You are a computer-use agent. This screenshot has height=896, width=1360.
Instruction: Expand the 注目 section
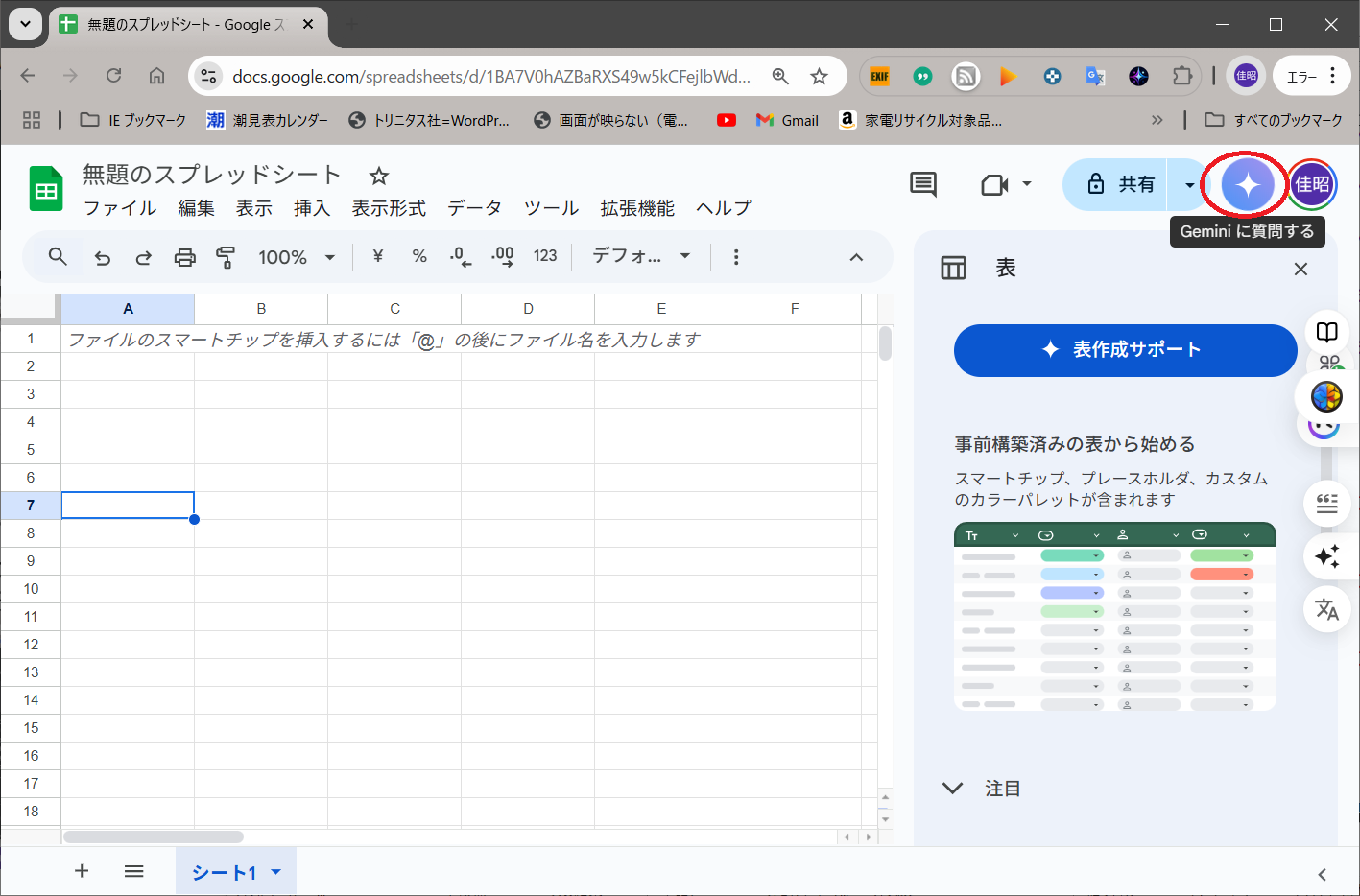[952, 789]
